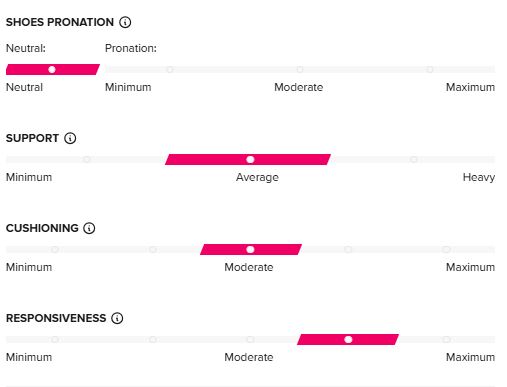
Task: Select the Moderate pronation slider dot
Action: (x=300, y=69)
